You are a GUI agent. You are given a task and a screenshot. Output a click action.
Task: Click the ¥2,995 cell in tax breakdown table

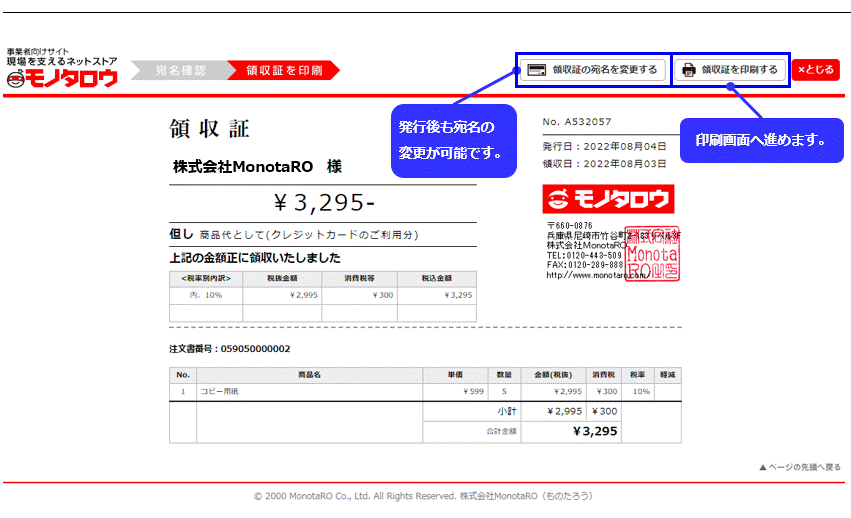tap(282, 295)
